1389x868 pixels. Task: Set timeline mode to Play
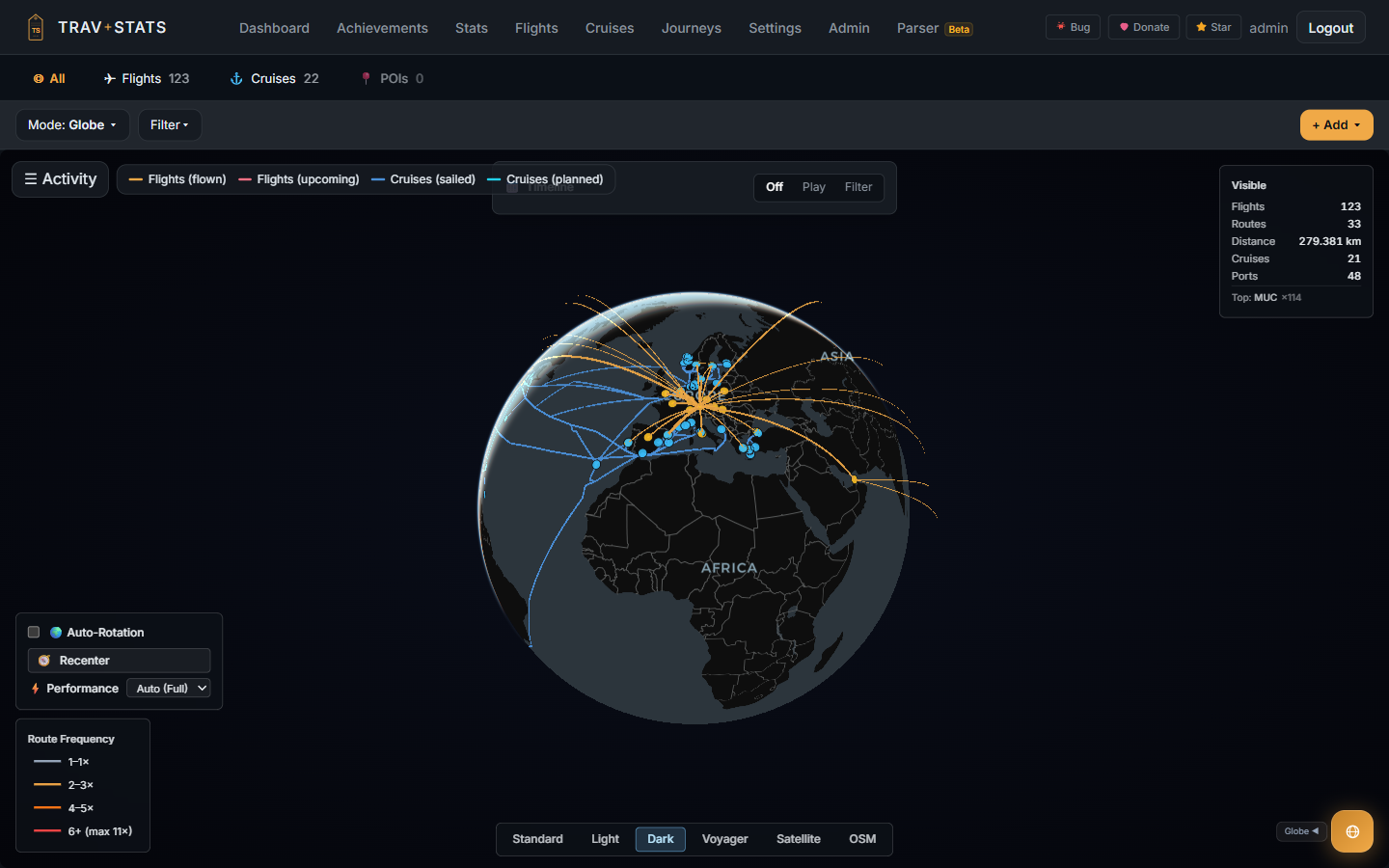pos(813,187)
